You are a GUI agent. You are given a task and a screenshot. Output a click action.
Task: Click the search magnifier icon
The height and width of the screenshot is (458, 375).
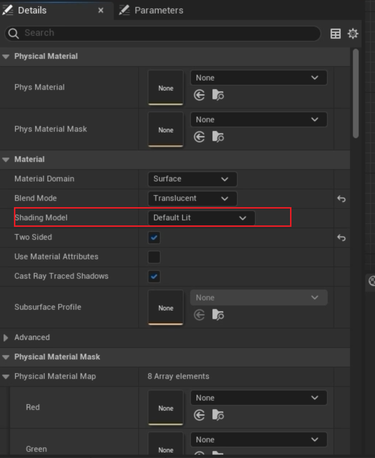pyautogui.click(x=13, y=33)
